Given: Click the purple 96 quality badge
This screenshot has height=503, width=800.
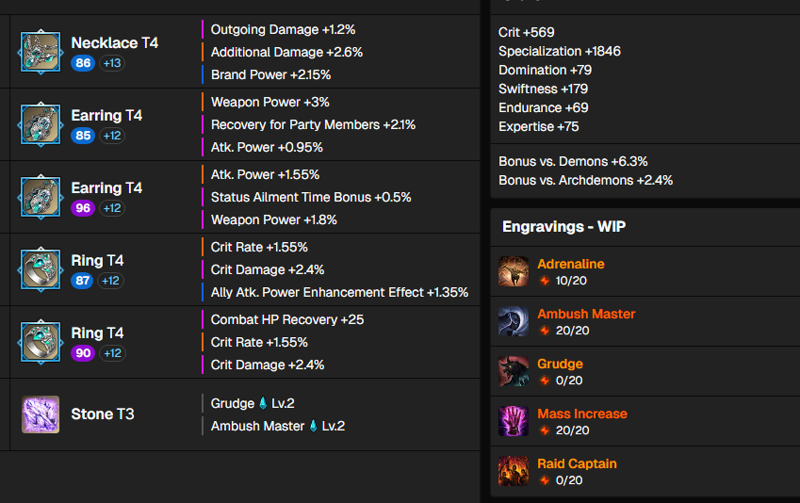Looking at the screenshot, I should click(83, 208).
